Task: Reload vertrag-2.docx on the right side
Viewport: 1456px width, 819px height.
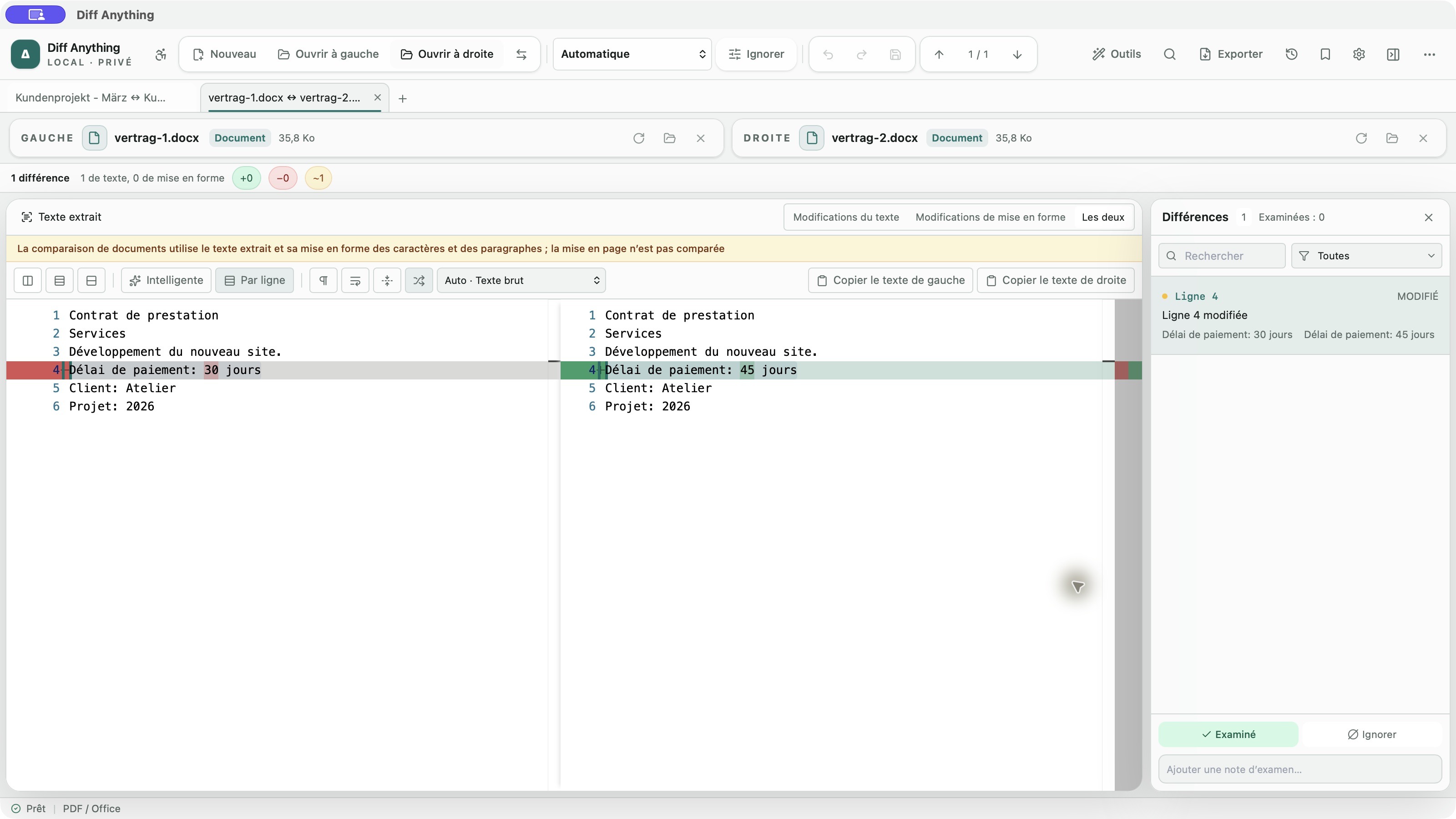Action: point(1361,138)
